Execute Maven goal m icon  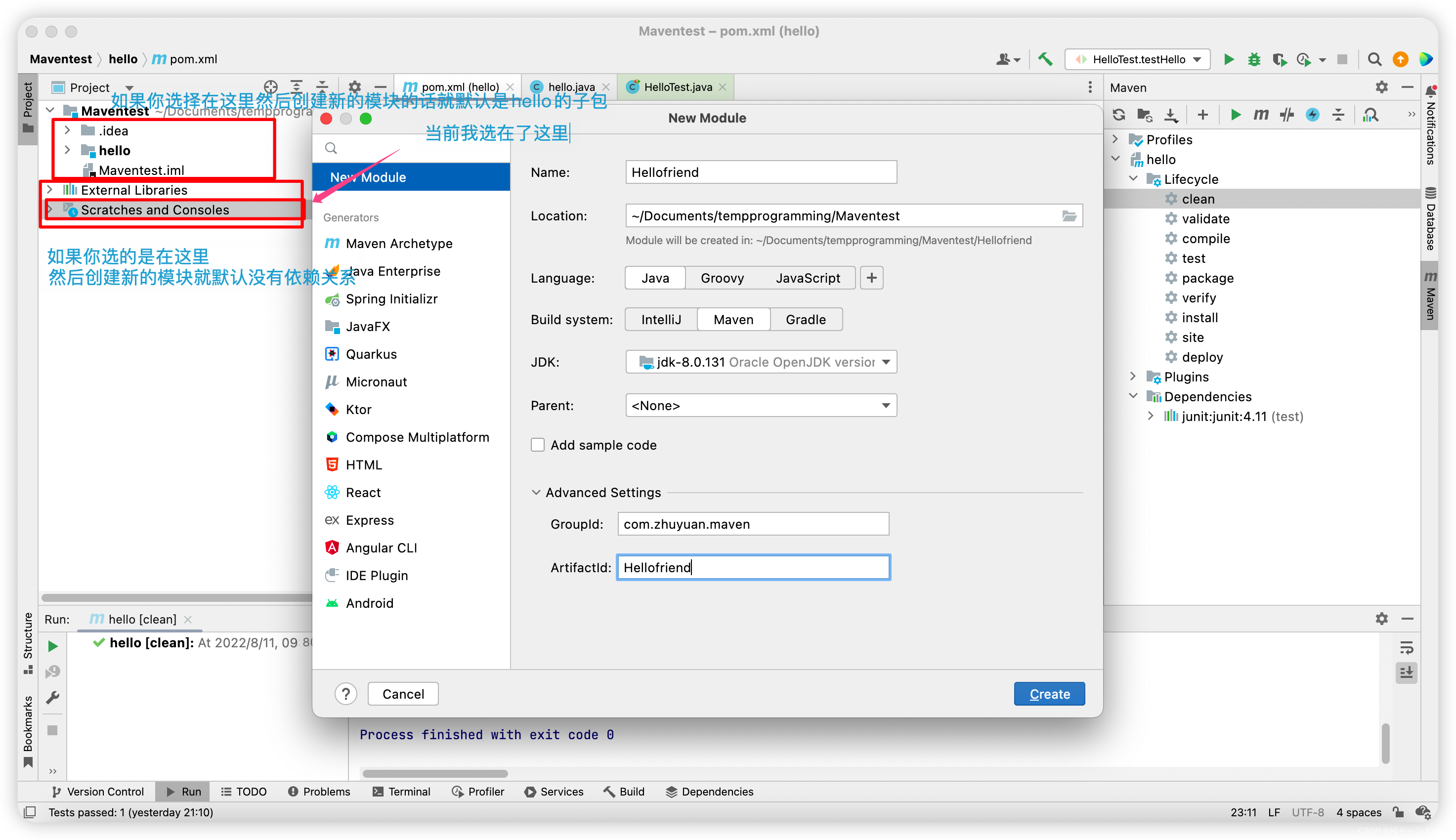(1261, 115)
